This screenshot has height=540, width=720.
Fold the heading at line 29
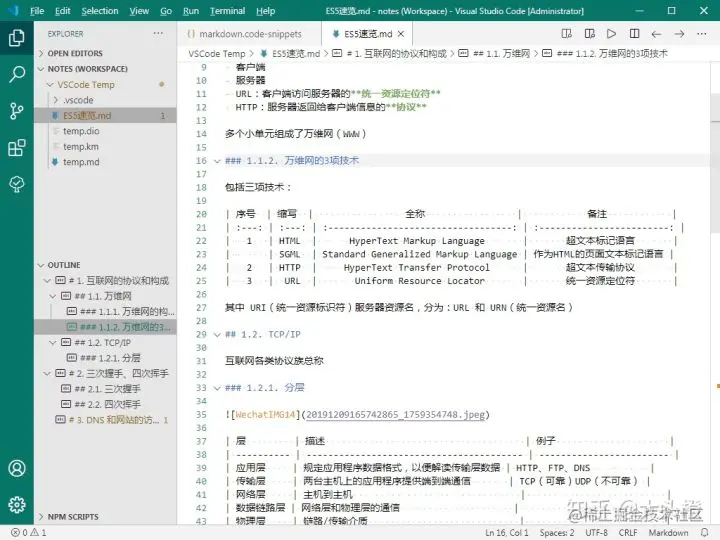pyautogui.click(x=217, y=334)
